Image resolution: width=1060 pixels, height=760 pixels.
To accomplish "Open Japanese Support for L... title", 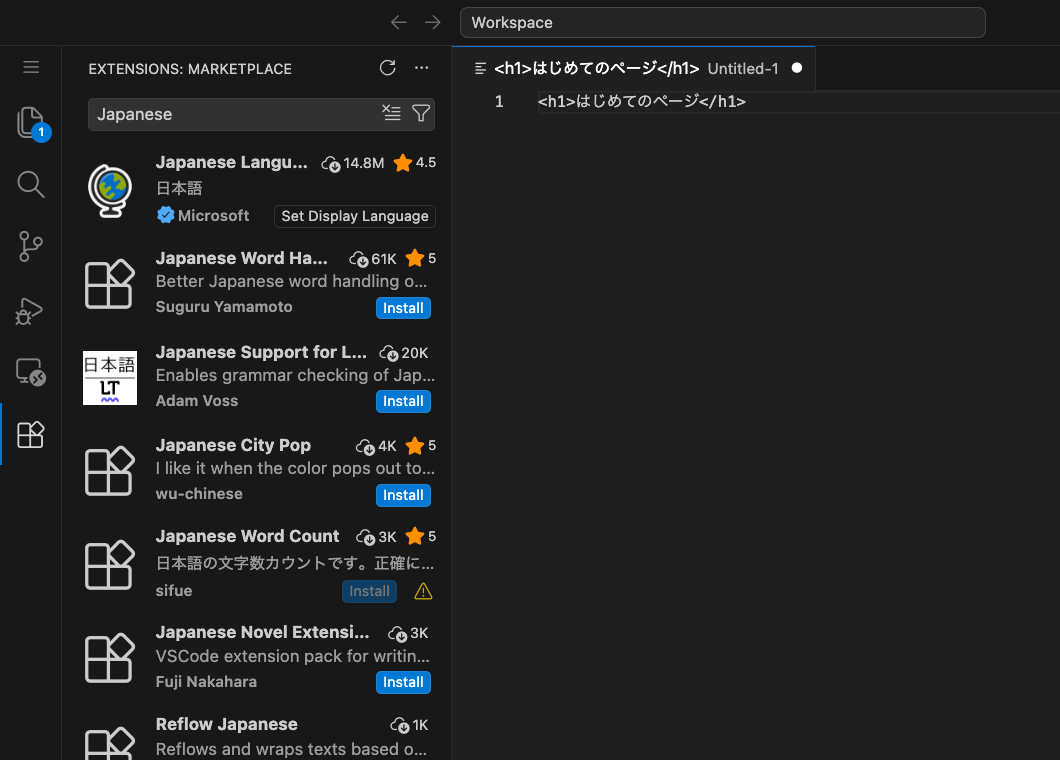I will (x=261, y=352).
